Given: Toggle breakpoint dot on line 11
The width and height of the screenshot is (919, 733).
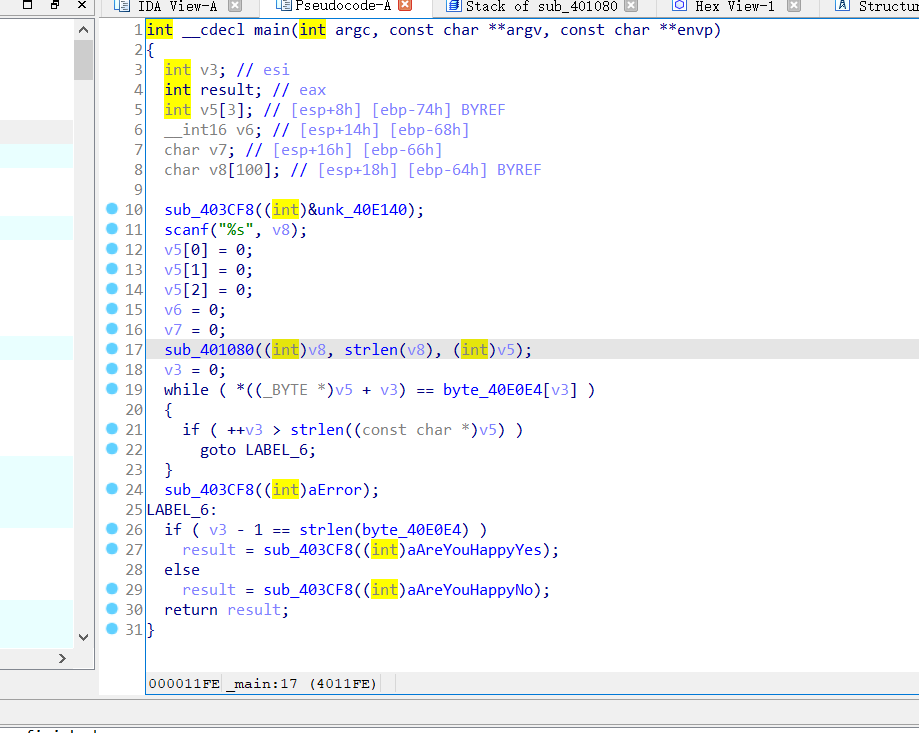Looking at the screenshot, I should pyautogui.click(x=112, y=229).
